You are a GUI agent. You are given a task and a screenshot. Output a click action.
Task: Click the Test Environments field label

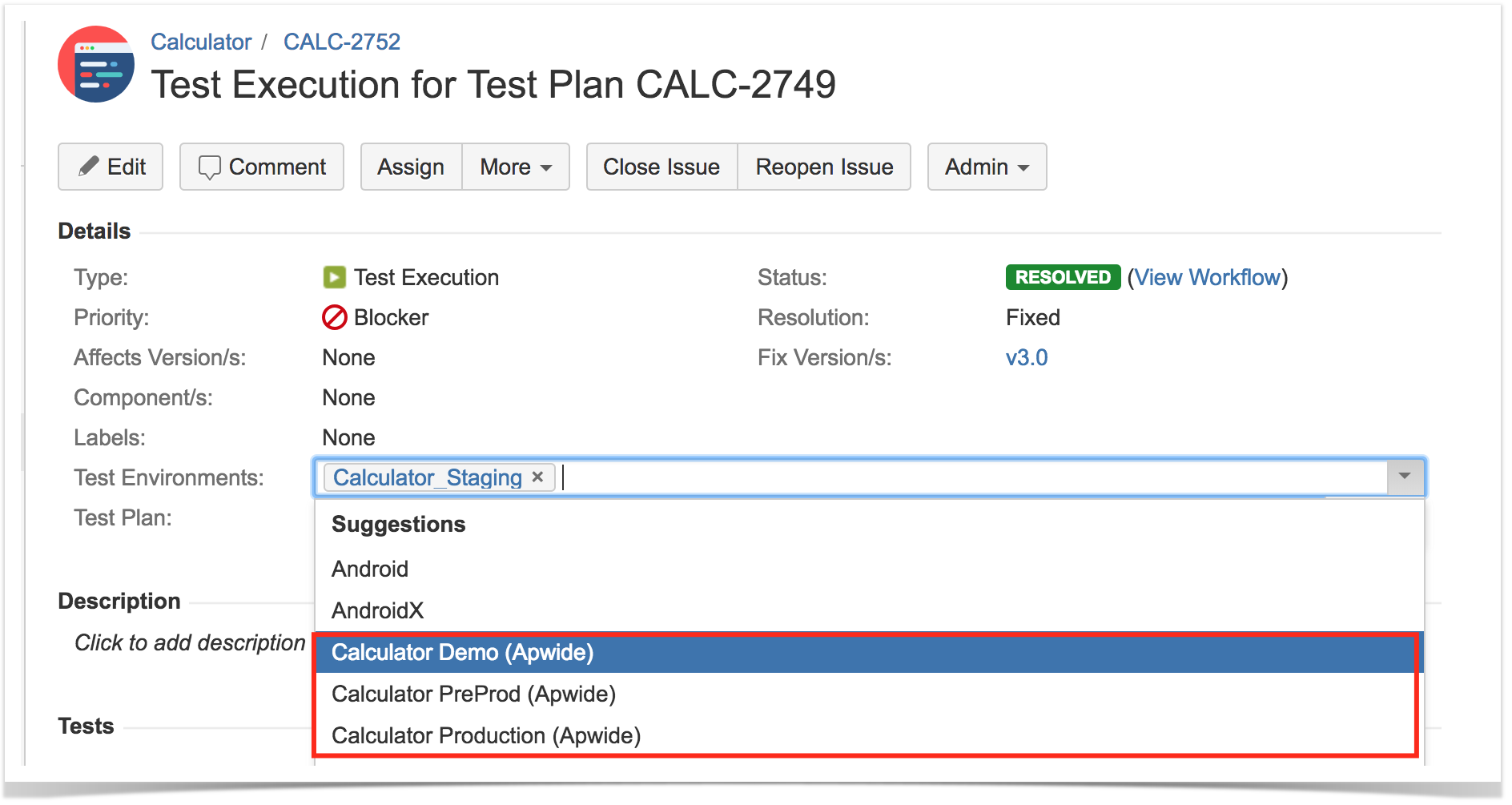pyautogui.click(x=169, y=477)
